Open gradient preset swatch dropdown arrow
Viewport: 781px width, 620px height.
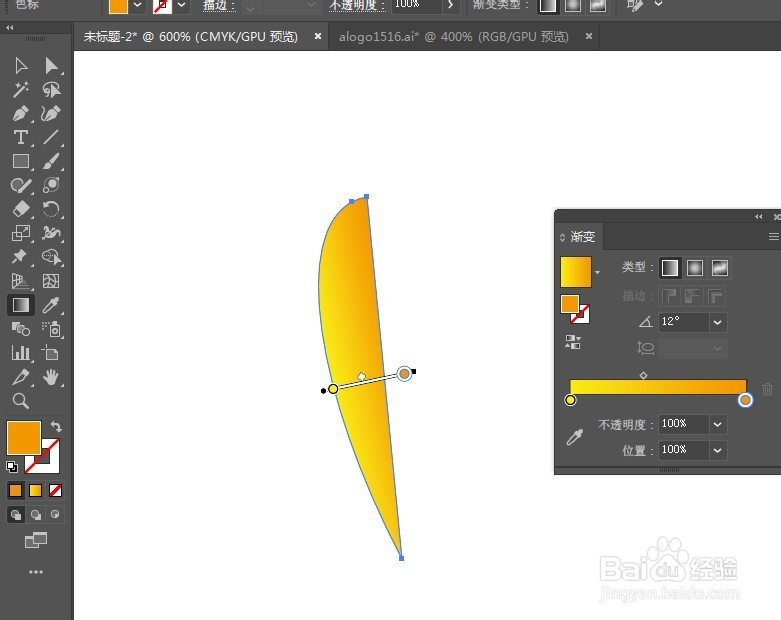pyautogui.click(x=597, y=272)
